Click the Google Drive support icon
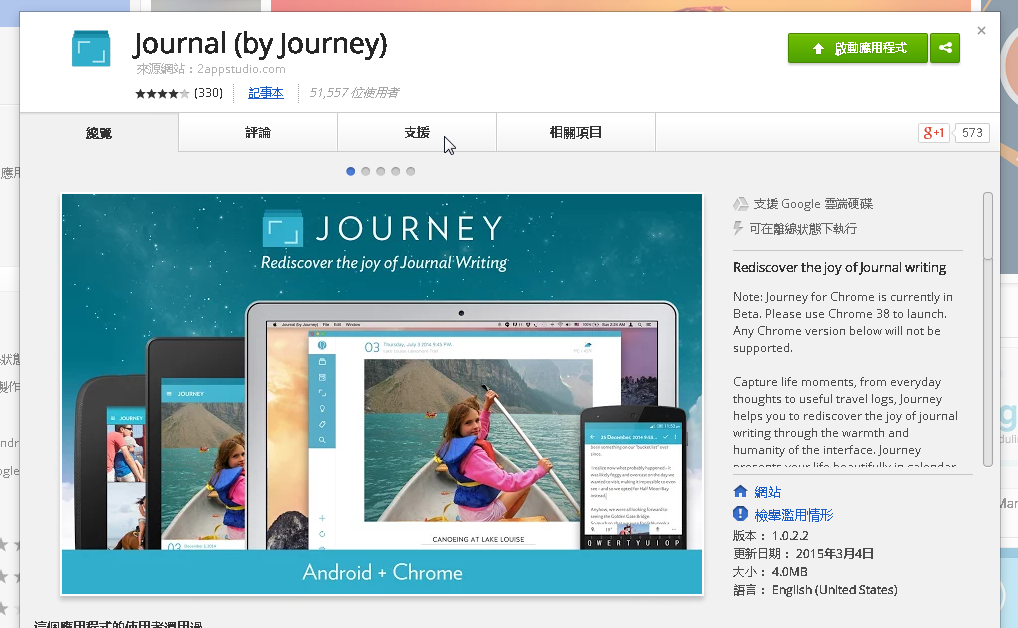The height and width of the screenshot is (628, 1018). (x=741, y=204)
